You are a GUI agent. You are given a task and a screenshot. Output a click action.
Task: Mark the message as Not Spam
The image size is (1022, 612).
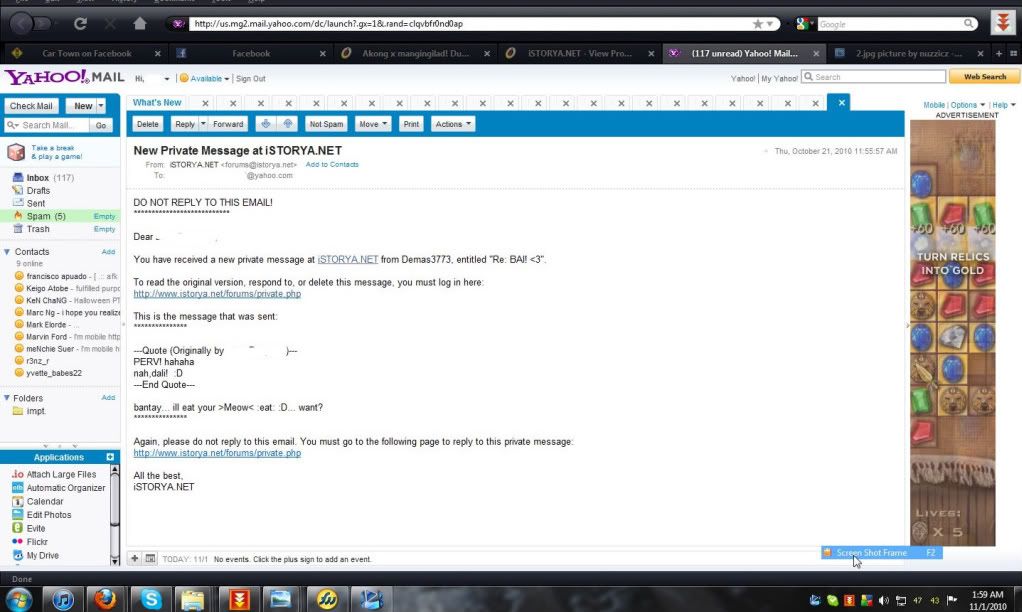326,123
